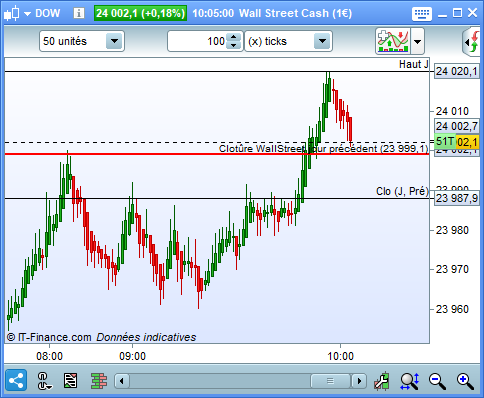Open the keyboard shortcuts icon
The height and width of the screenshot is (398, 484).
[422, 14]
